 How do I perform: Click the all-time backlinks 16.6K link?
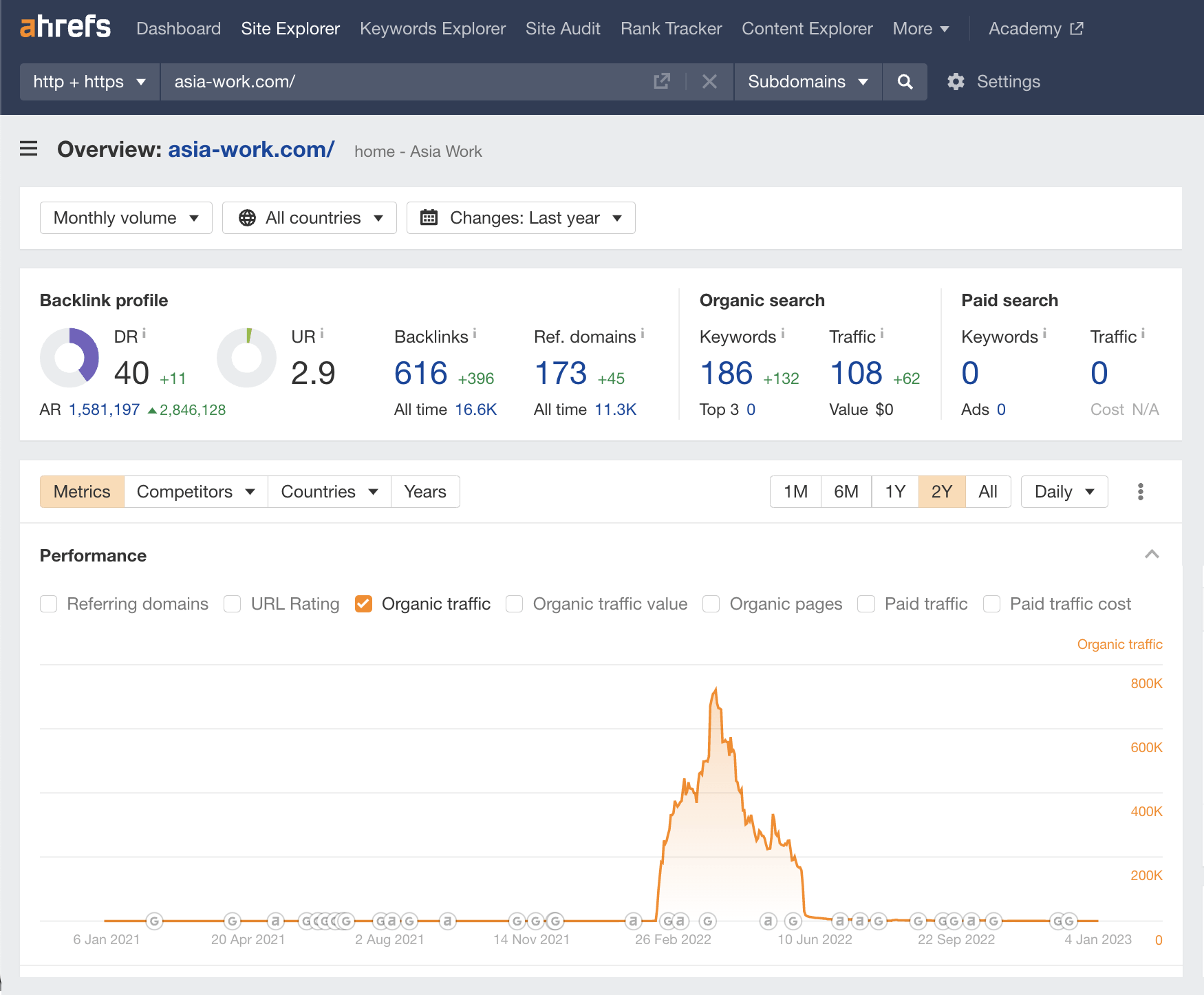coord(476,409)
